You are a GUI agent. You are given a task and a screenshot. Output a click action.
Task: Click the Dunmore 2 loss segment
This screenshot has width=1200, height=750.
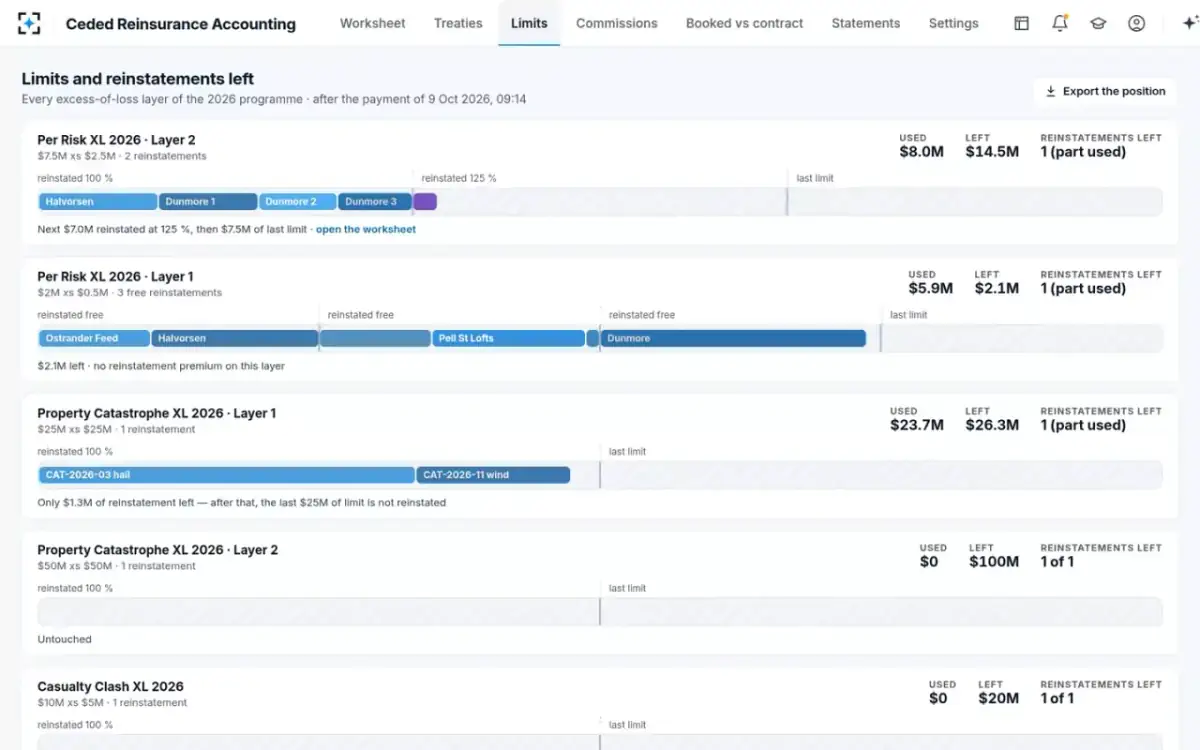298,201
